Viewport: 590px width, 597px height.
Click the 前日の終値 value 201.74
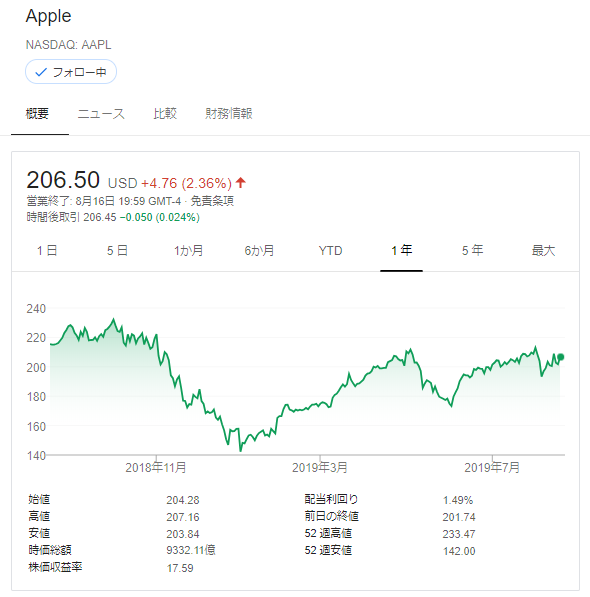coord(459,517)
